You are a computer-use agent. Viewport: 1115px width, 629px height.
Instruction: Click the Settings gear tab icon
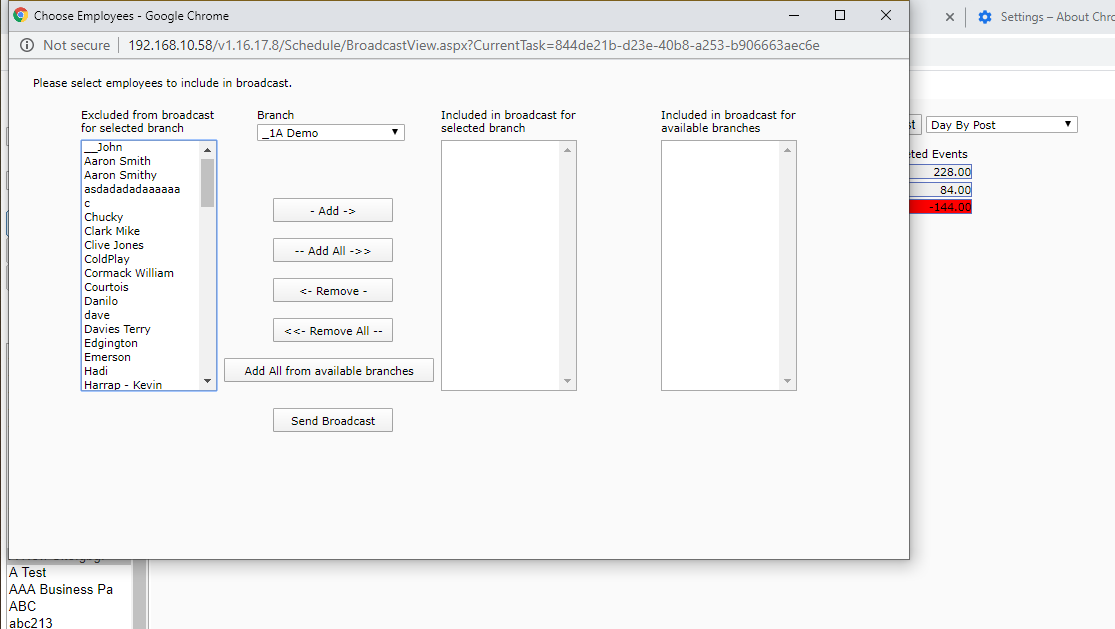pos(985,17)
